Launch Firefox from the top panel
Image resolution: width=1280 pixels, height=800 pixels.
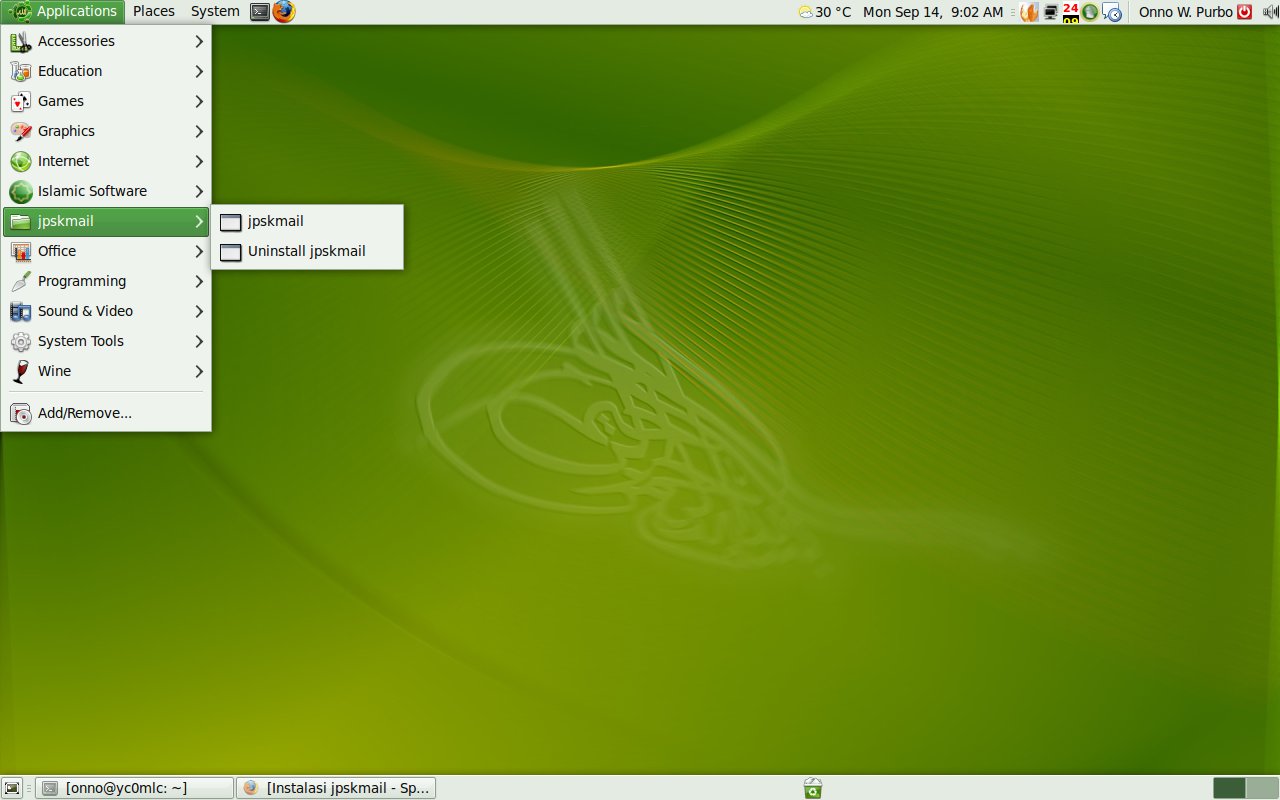(x=284, y=12)
